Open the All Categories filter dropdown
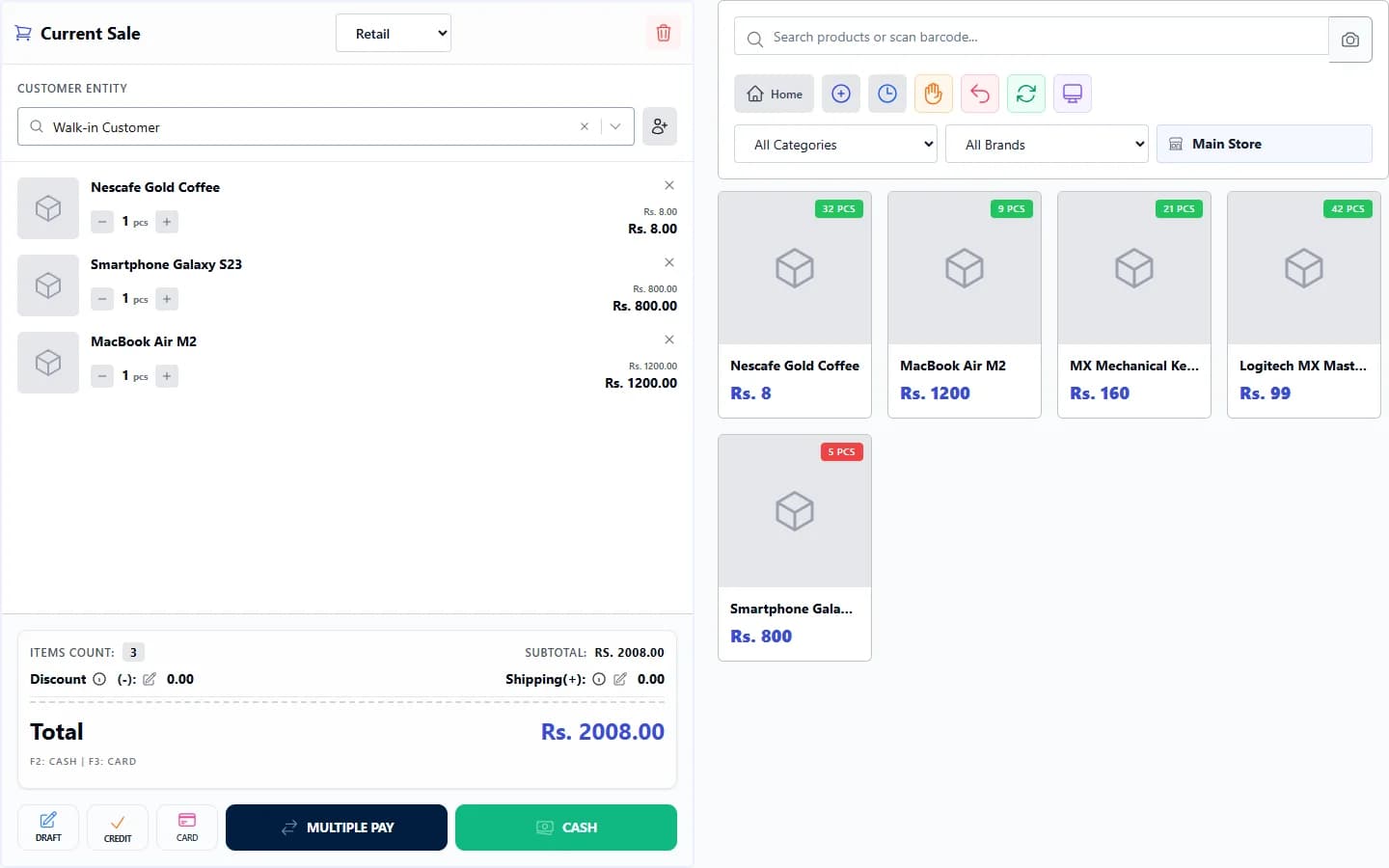1389x868 pixels. (835, 144)
